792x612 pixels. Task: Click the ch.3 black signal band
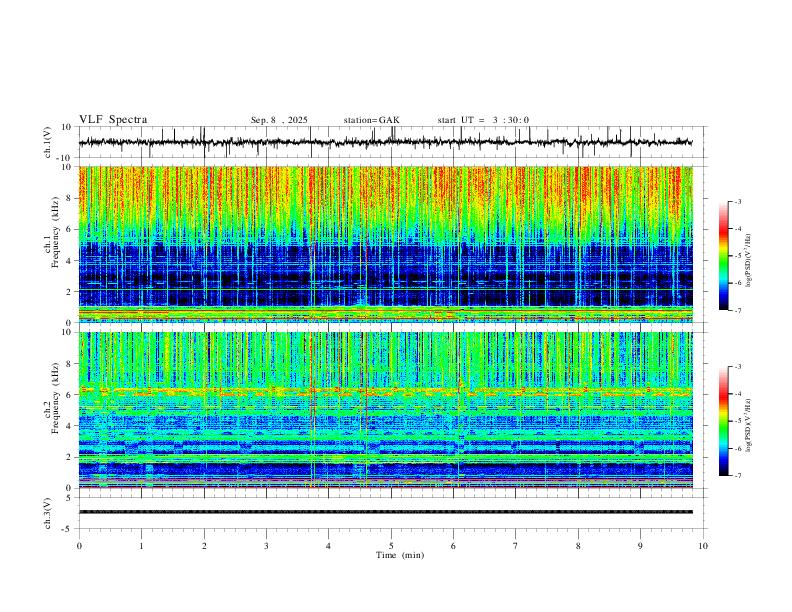click(386, 512)
